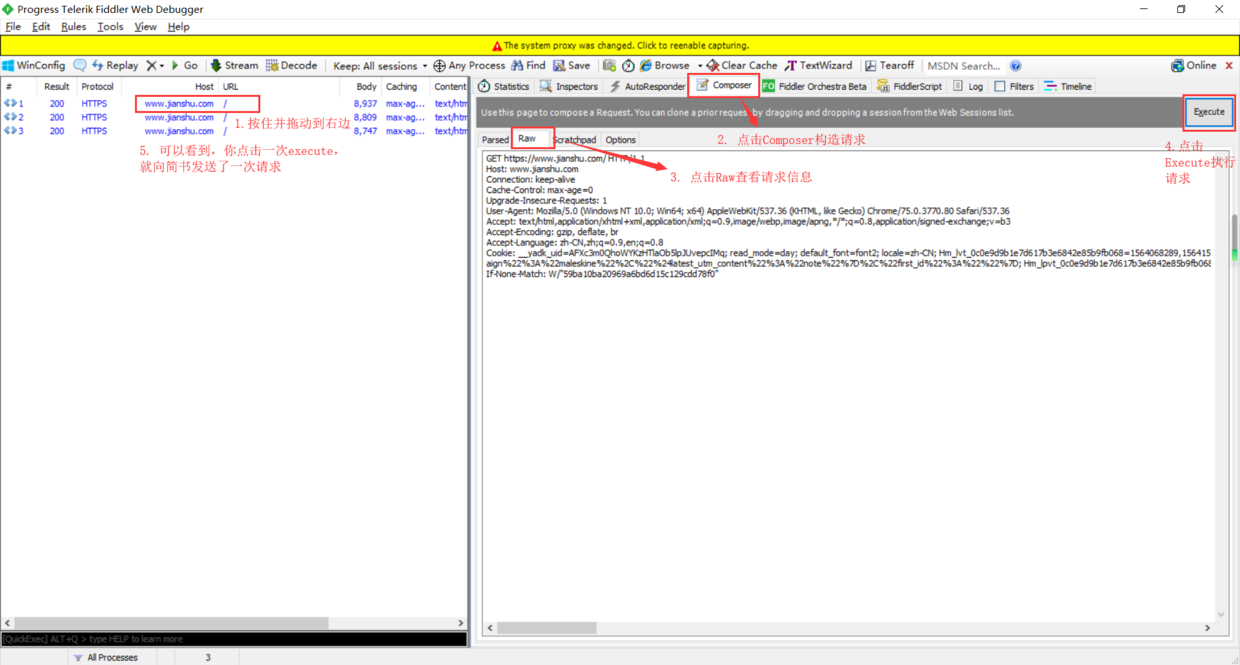This screenshot has height=665, width=1240.
Task: Switch to Composer Parsed sub-tab
Action: point(495,140)
